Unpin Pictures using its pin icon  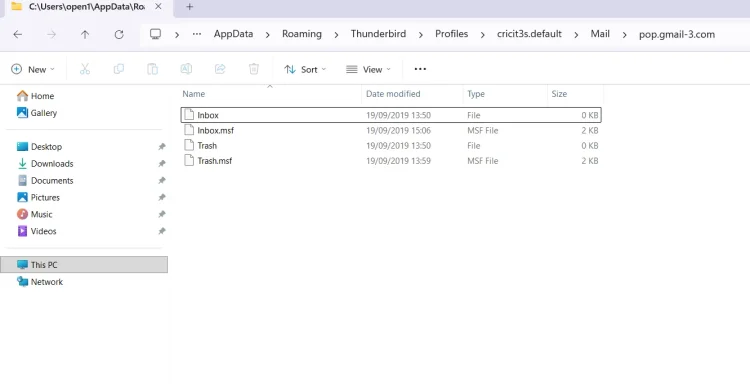162,197
